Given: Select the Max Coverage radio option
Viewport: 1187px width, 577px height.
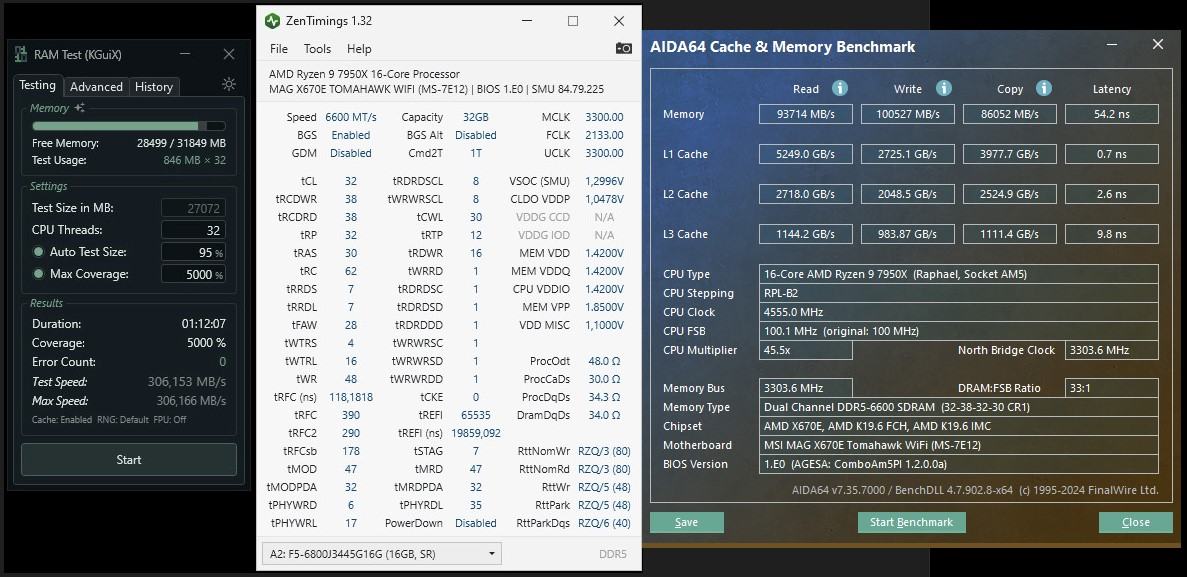Looking at the screenshot, I should 39,274.
